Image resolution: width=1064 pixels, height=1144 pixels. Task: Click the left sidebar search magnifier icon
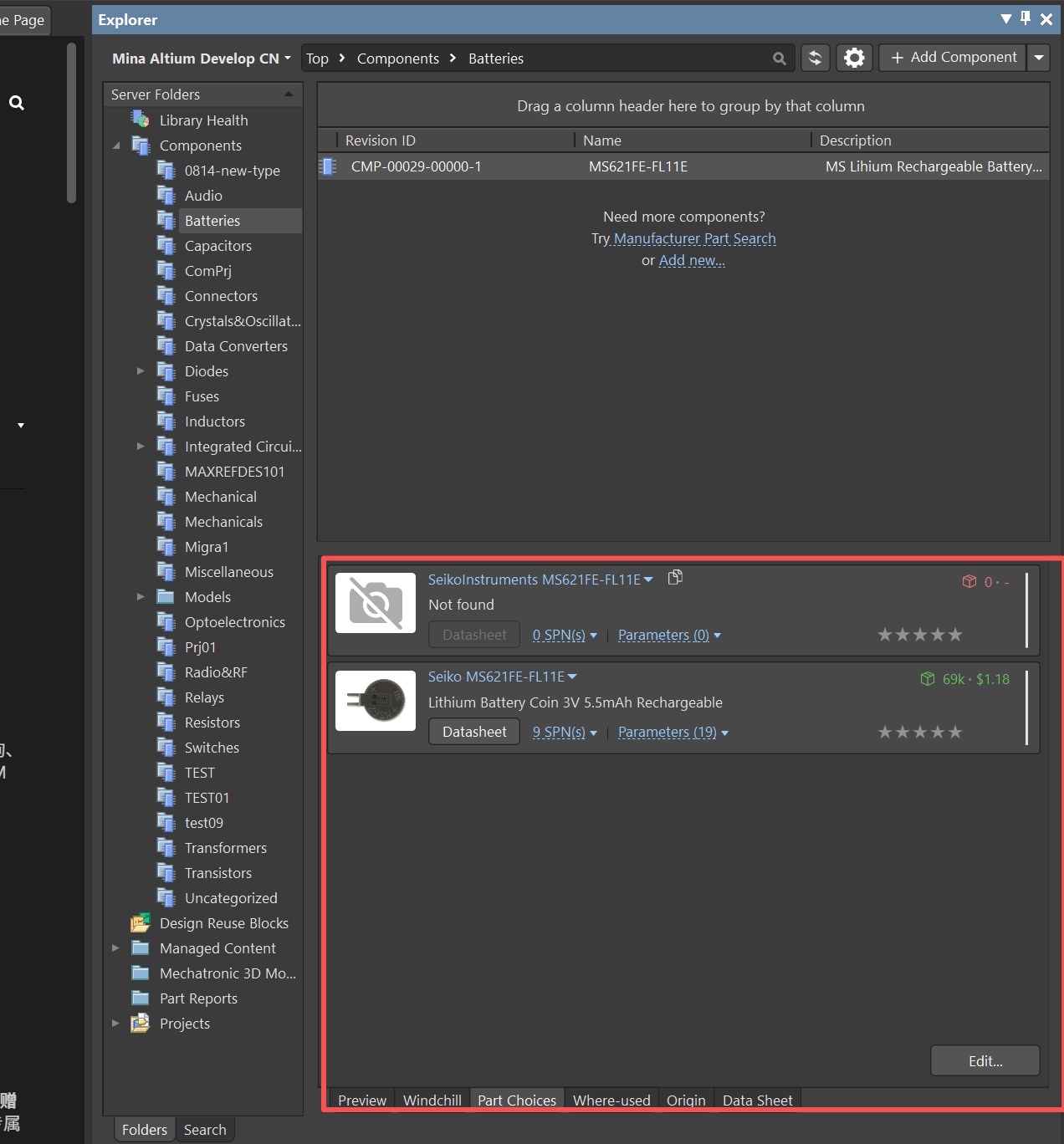pyautogui.click(x=17, y=103)
